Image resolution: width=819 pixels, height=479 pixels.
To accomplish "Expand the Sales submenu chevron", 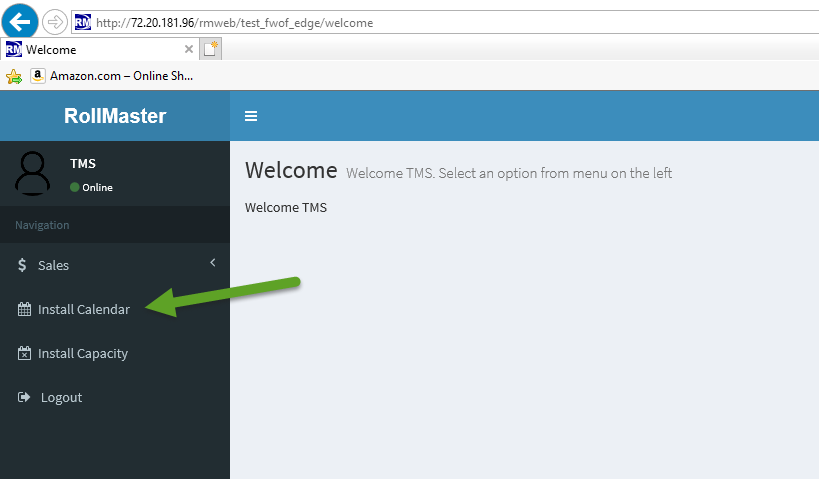I will [213, 262].
